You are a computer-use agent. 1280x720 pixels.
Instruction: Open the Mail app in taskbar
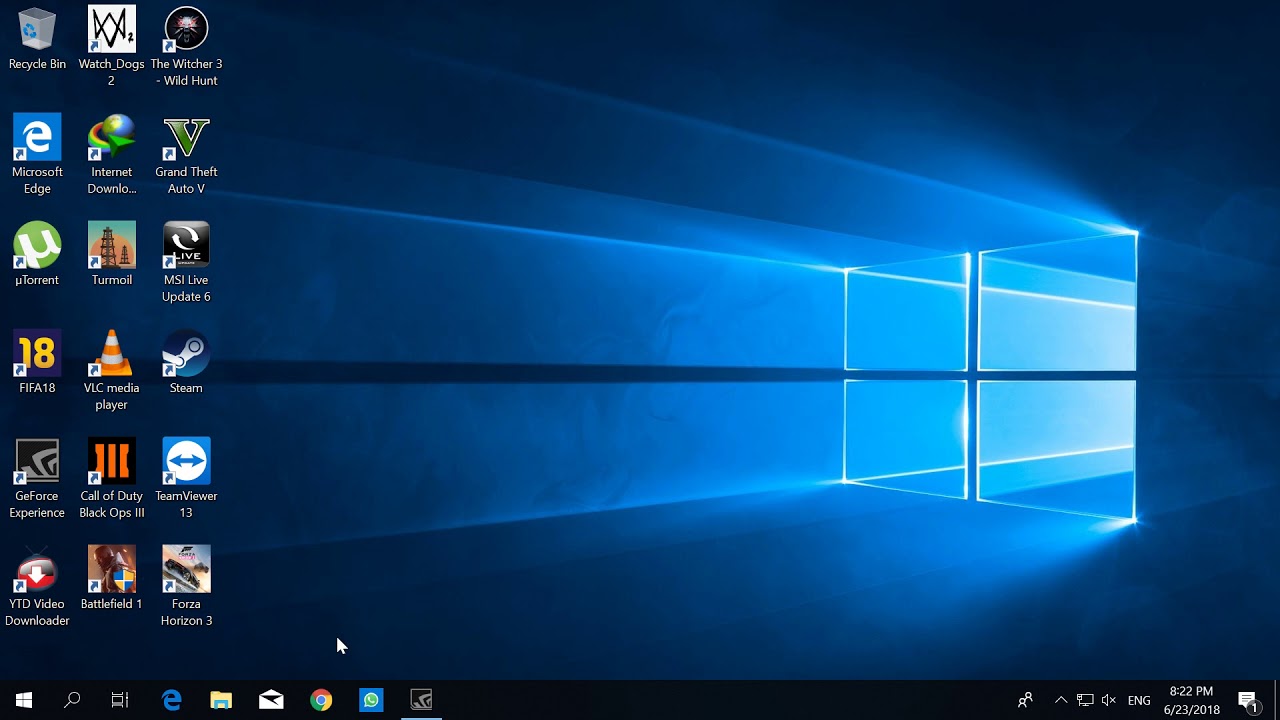271,700
